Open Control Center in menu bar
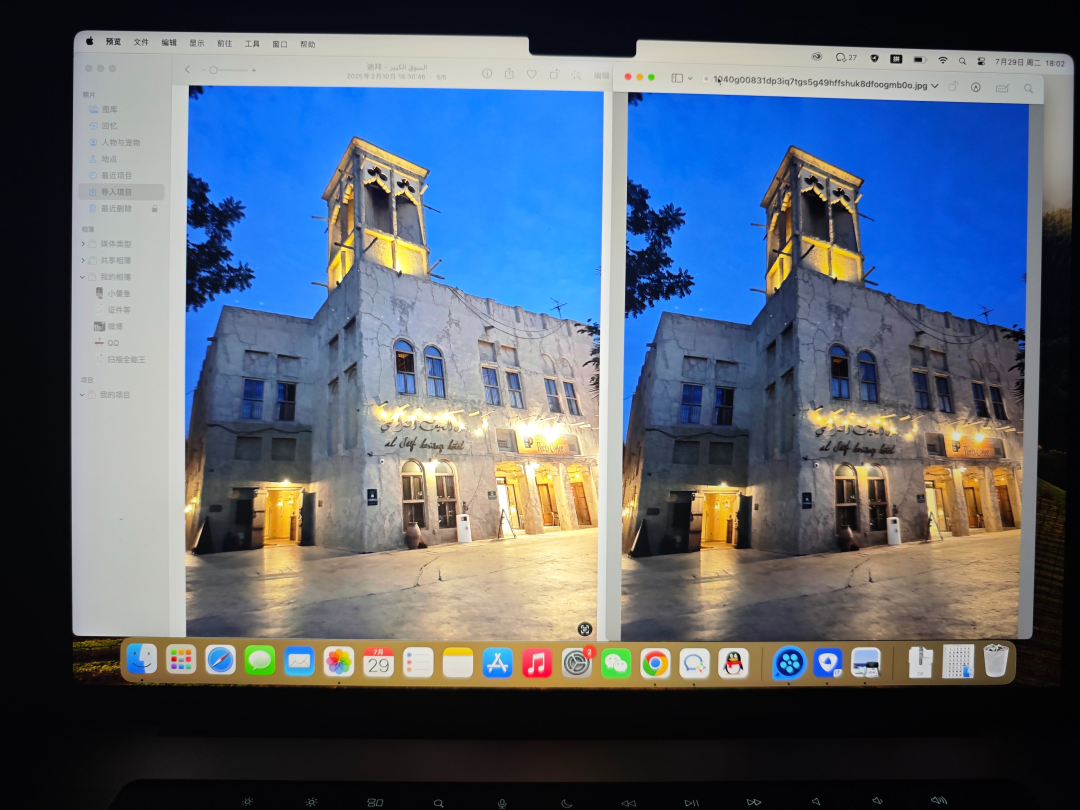 click(982, 61)
